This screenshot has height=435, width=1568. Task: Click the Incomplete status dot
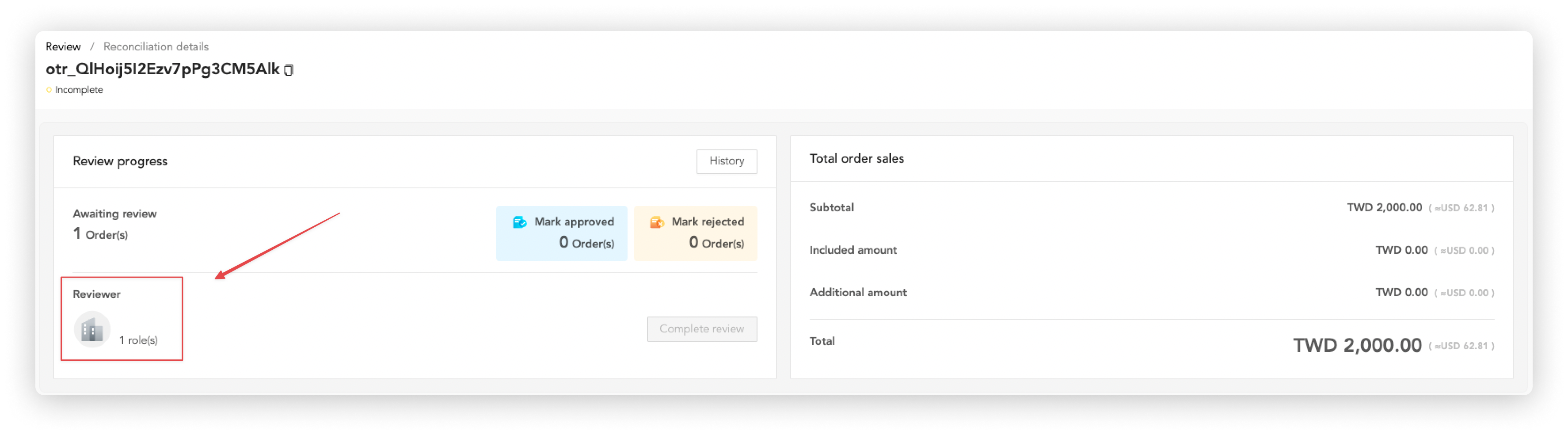pyautogui.click(x=49, y=90)
